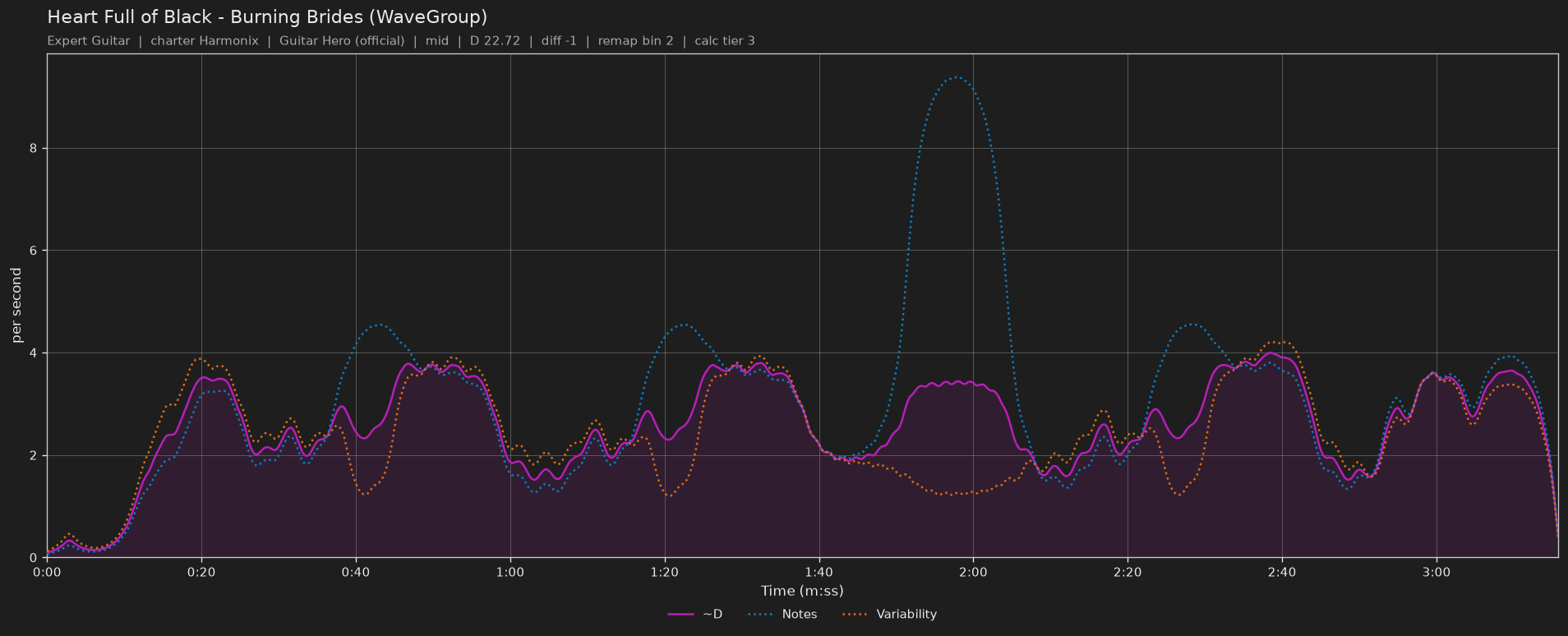Click the orange dotted Variability legend line
Screen dimensions: 1568x636
pyautogui.click(x=855, y=614)
